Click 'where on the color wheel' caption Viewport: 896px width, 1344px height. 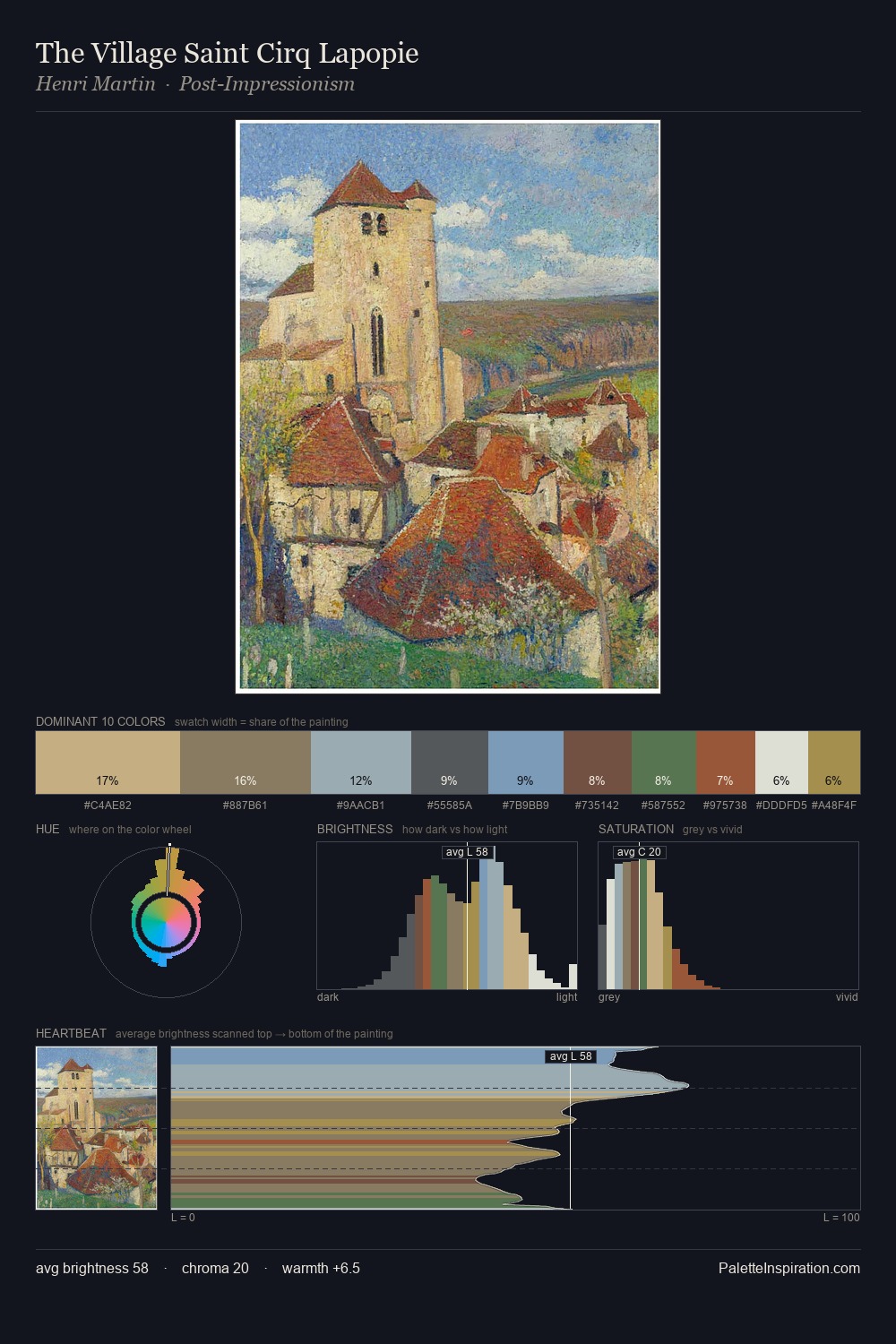click(x=130, y=830)
